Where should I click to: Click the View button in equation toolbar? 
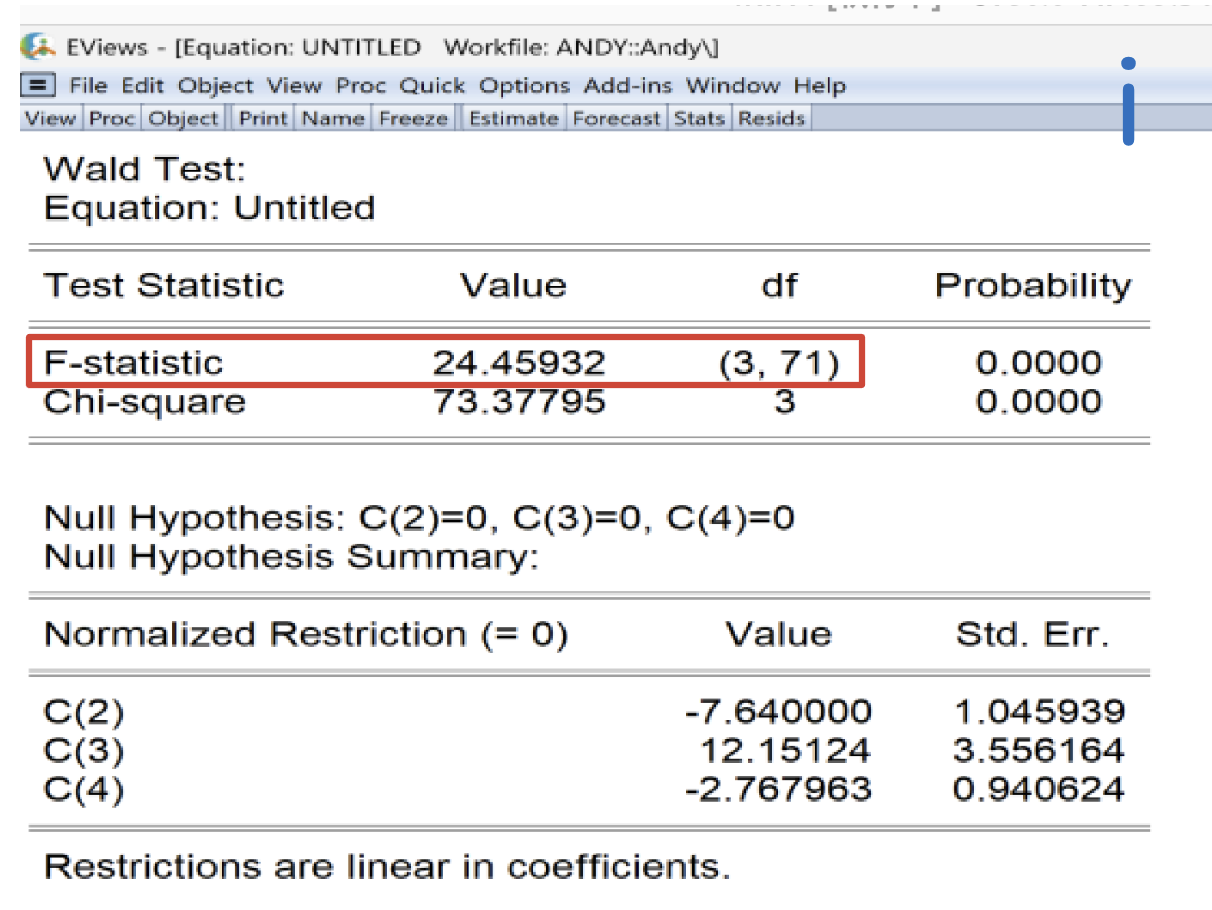tap(50, 119)
